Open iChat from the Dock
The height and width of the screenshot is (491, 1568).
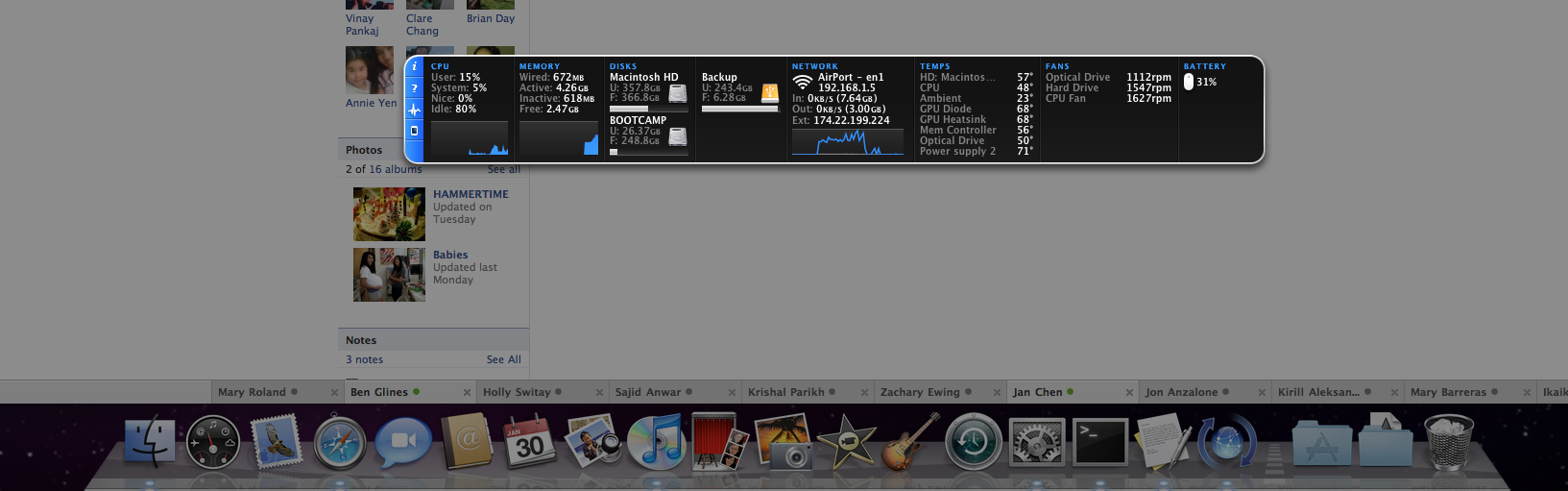tap(403, 443)
